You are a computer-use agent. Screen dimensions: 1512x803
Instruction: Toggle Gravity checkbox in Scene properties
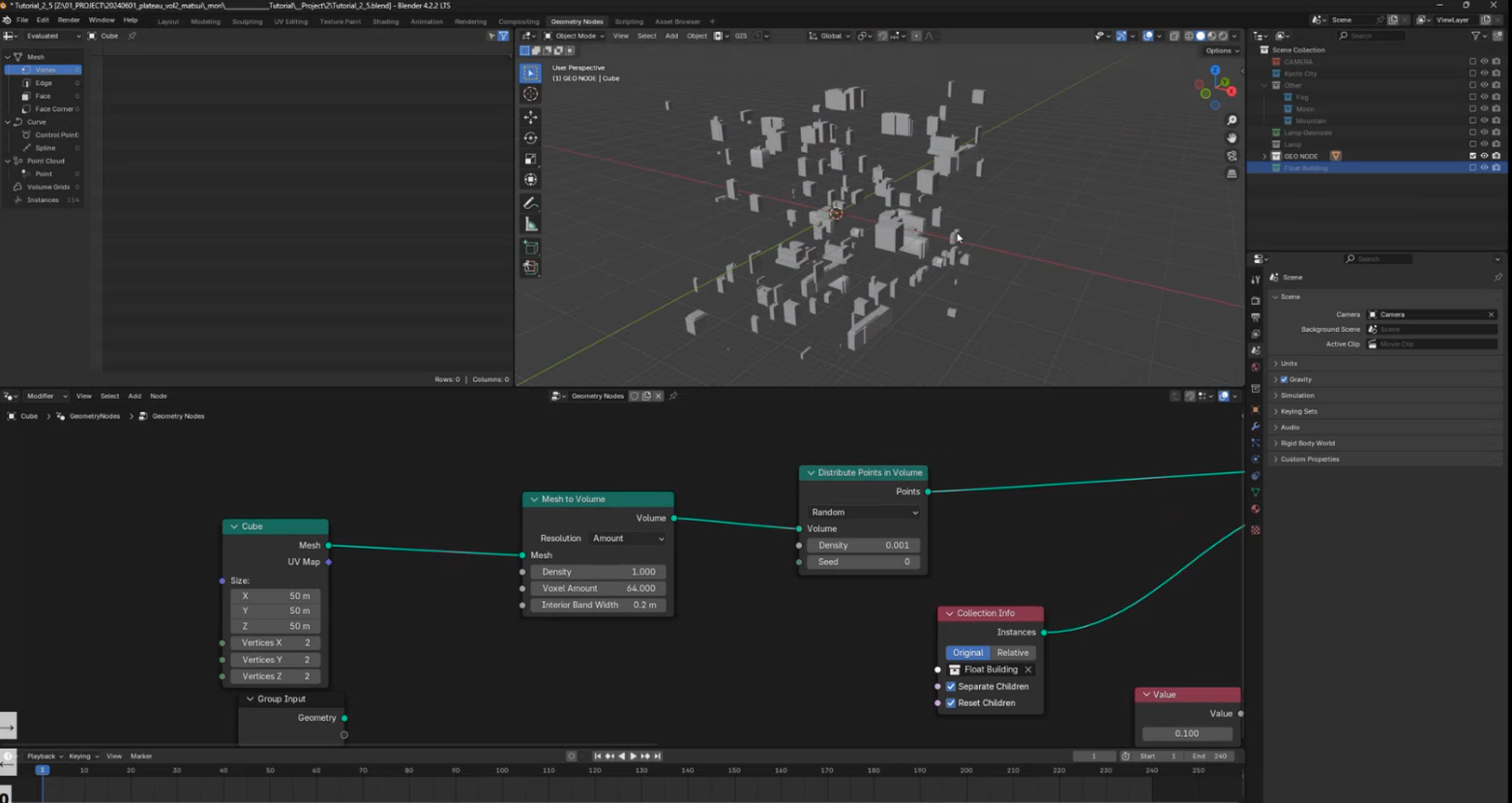(1285, 379)
